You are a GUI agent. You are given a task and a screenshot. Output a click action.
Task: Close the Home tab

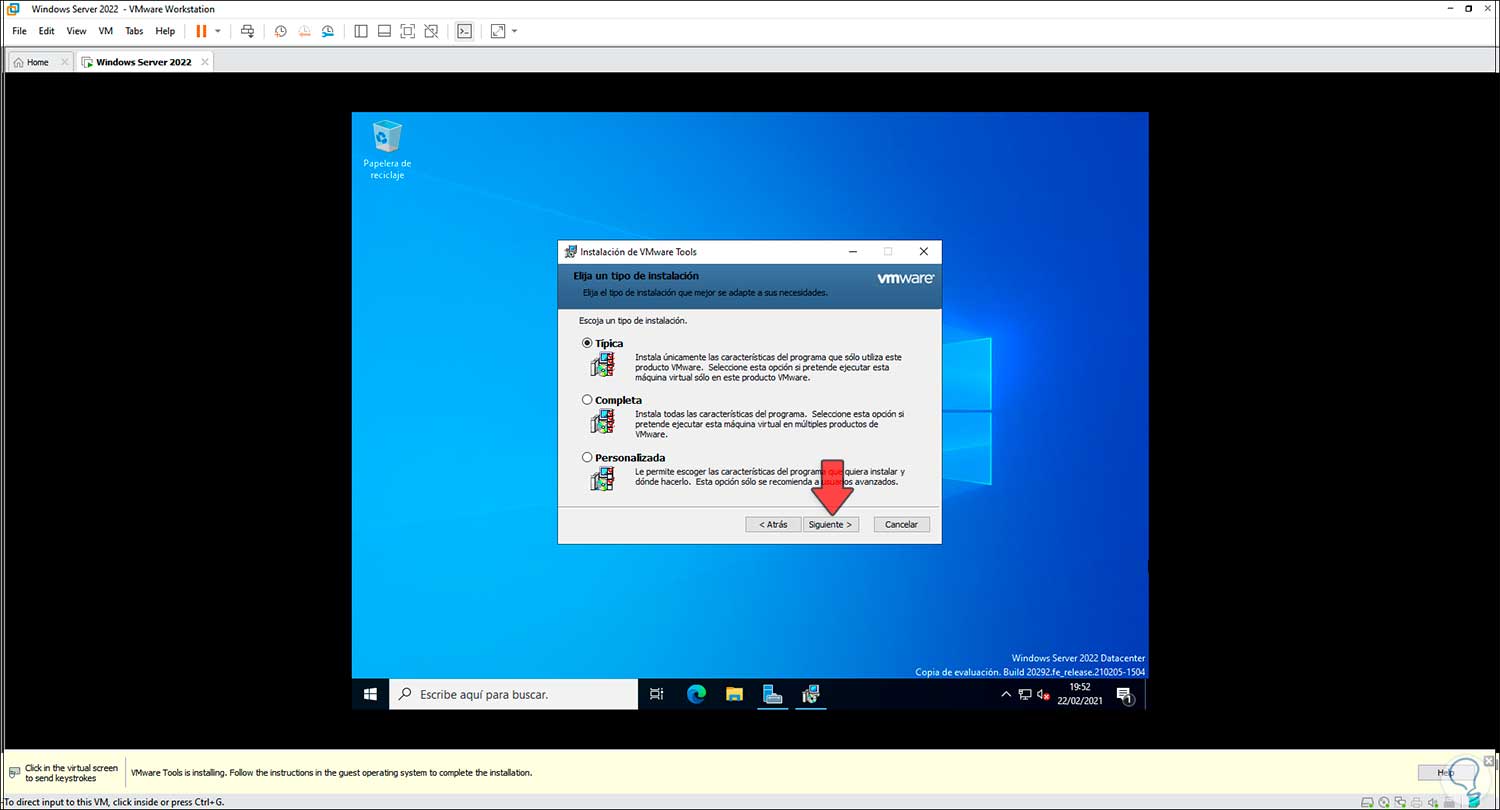click(65, 62)
